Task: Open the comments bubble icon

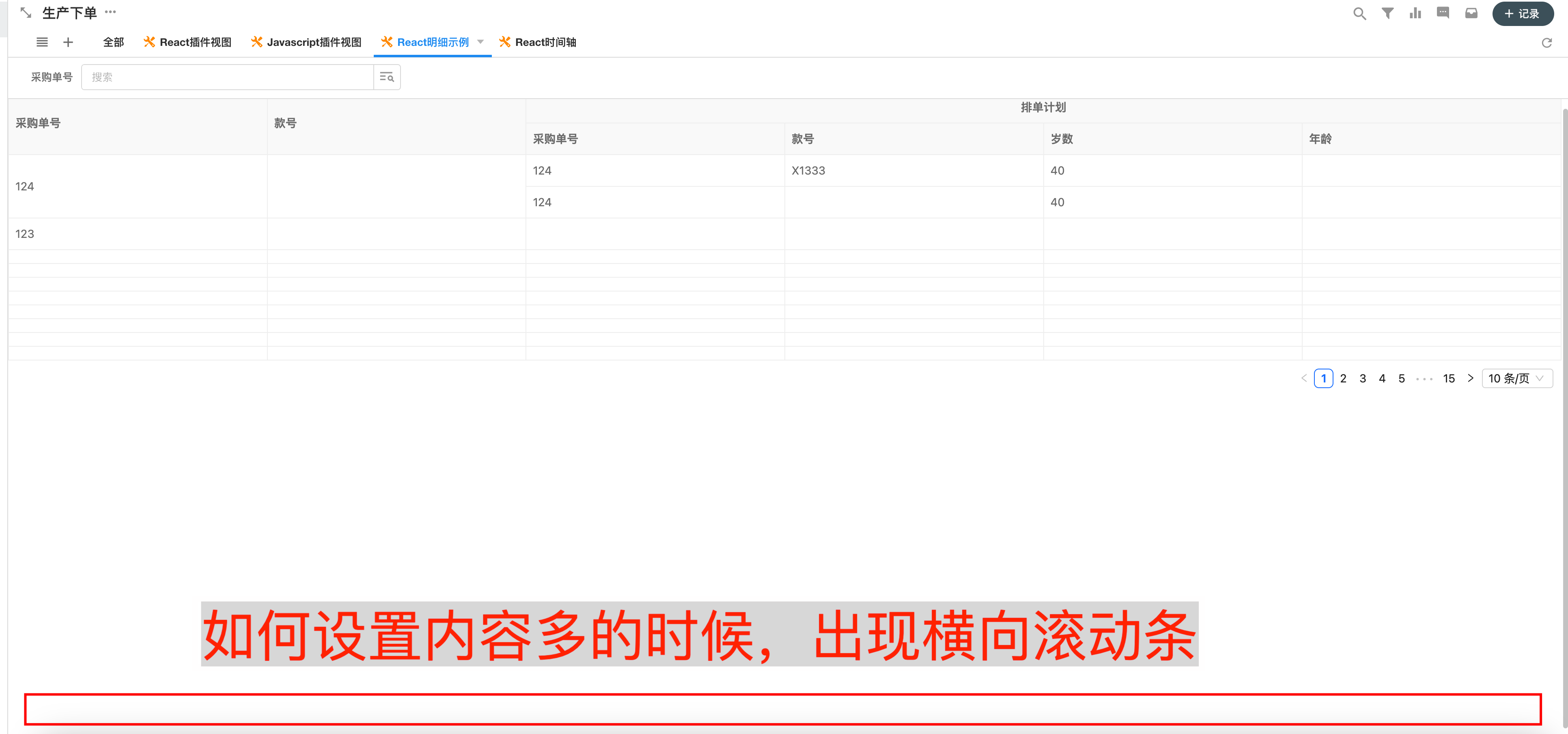Action: pyautogui.click(x=1443, y=13)
